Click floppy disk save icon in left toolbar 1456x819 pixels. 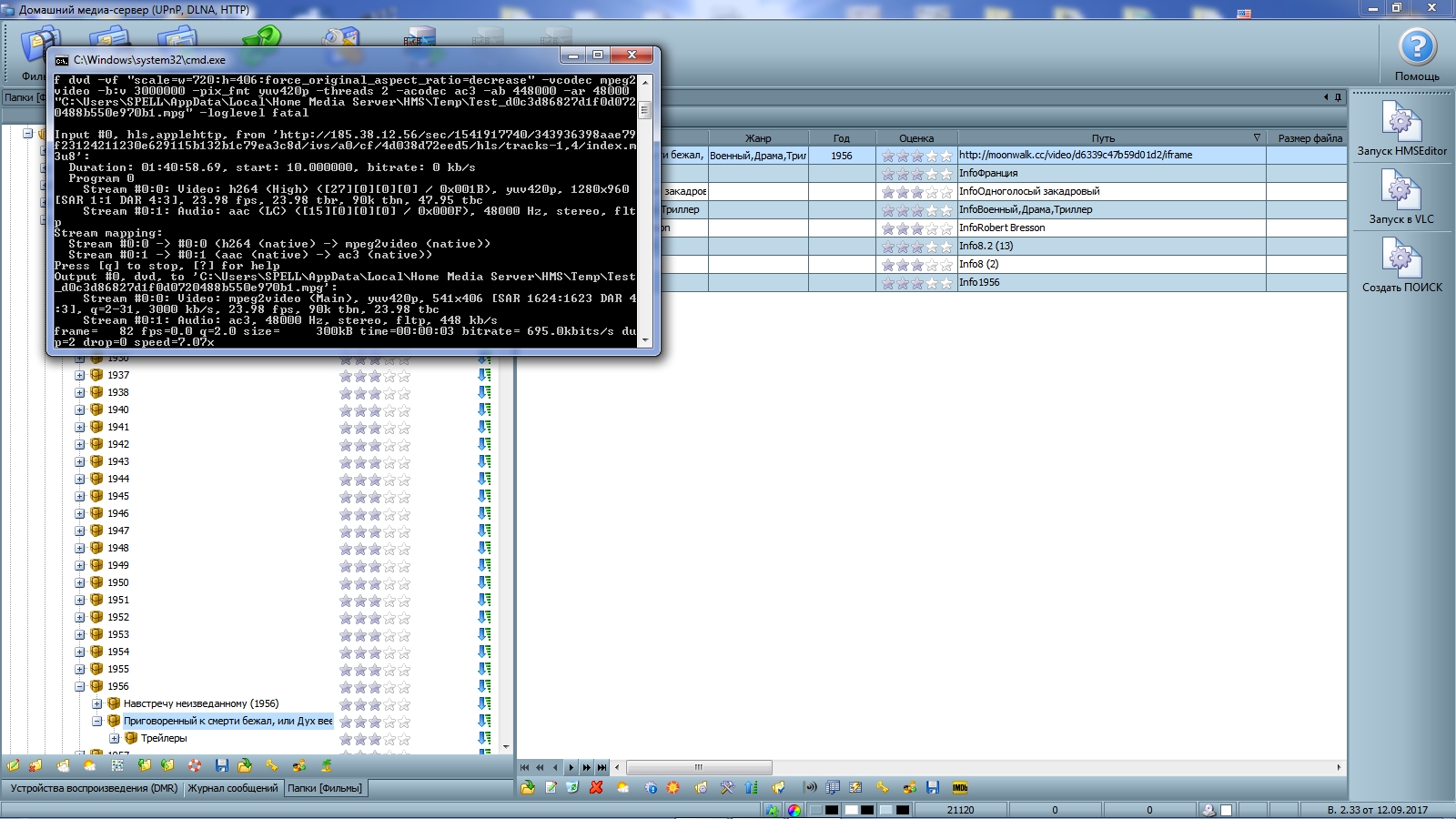[x=221, y=765]
